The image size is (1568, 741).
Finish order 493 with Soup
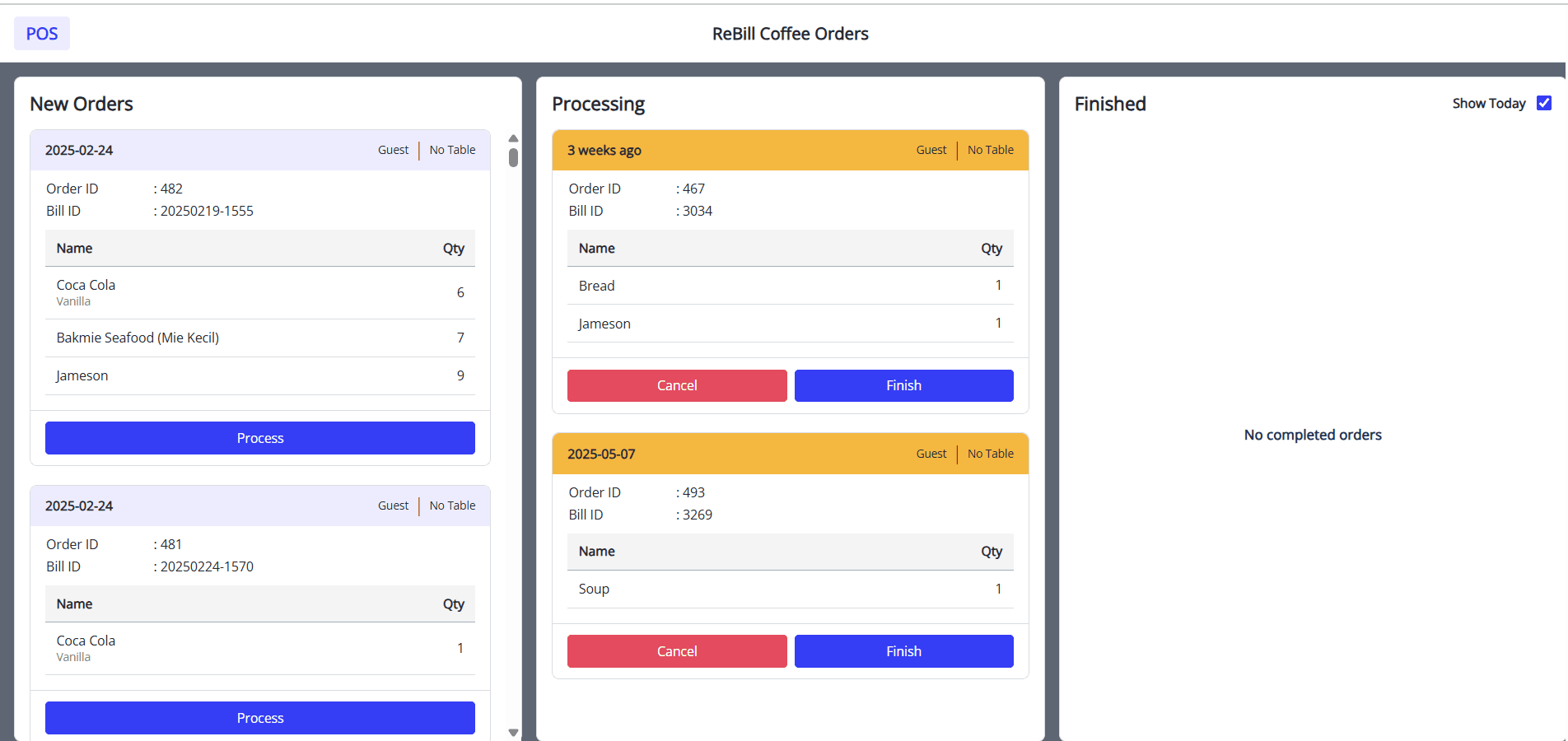click(903, 651)
